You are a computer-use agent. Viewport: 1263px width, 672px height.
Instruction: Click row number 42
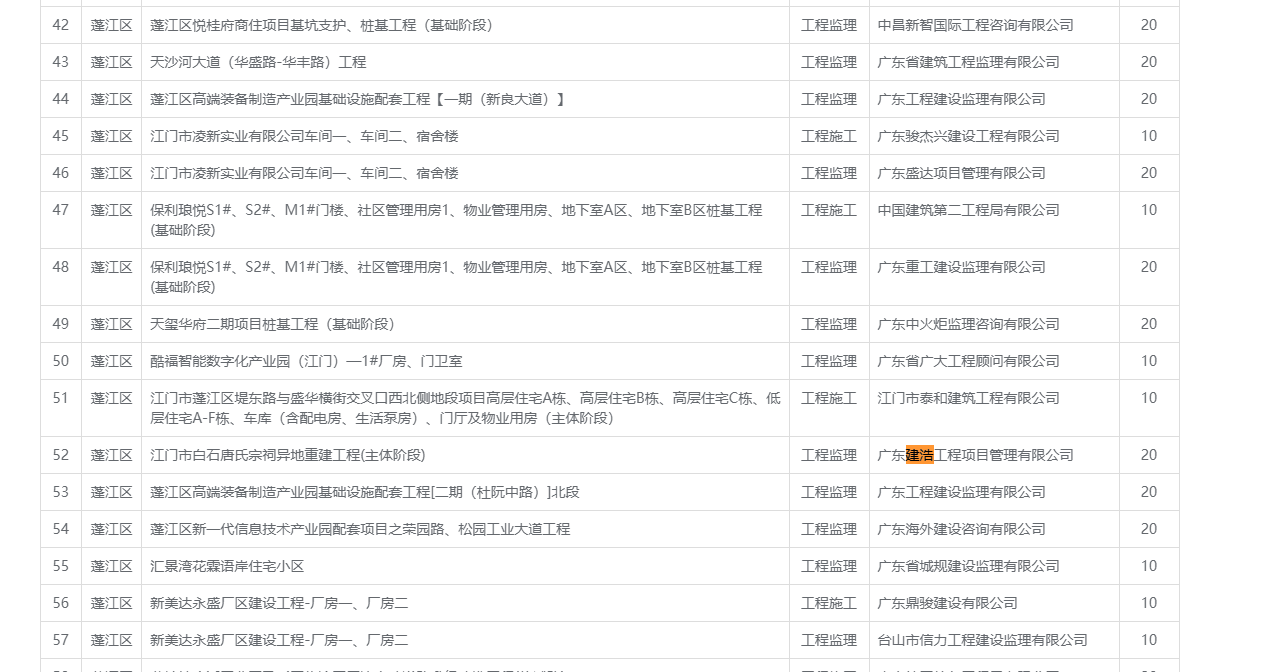click(x=61, y=25)
